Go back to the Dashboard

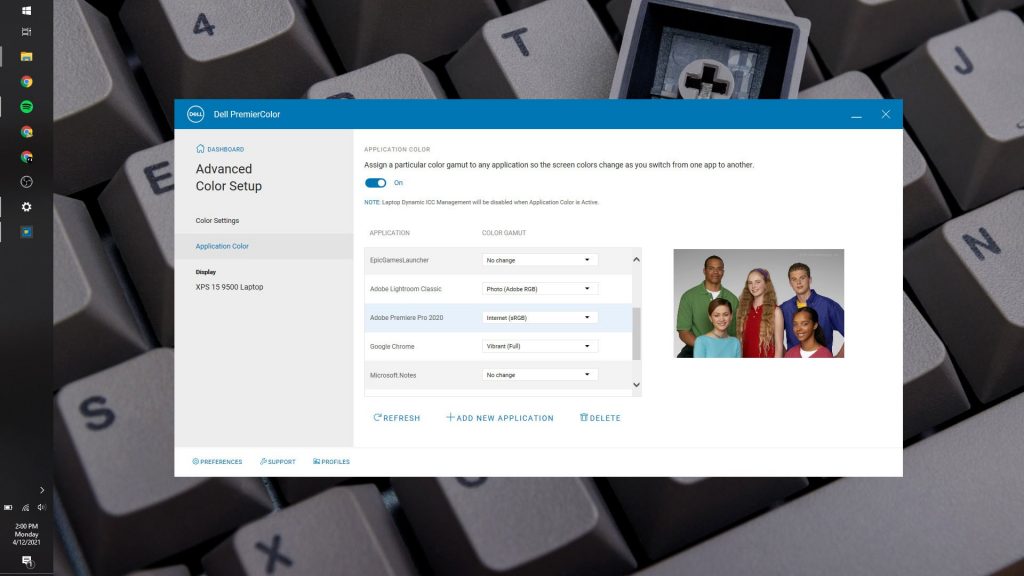coord(220,149)
